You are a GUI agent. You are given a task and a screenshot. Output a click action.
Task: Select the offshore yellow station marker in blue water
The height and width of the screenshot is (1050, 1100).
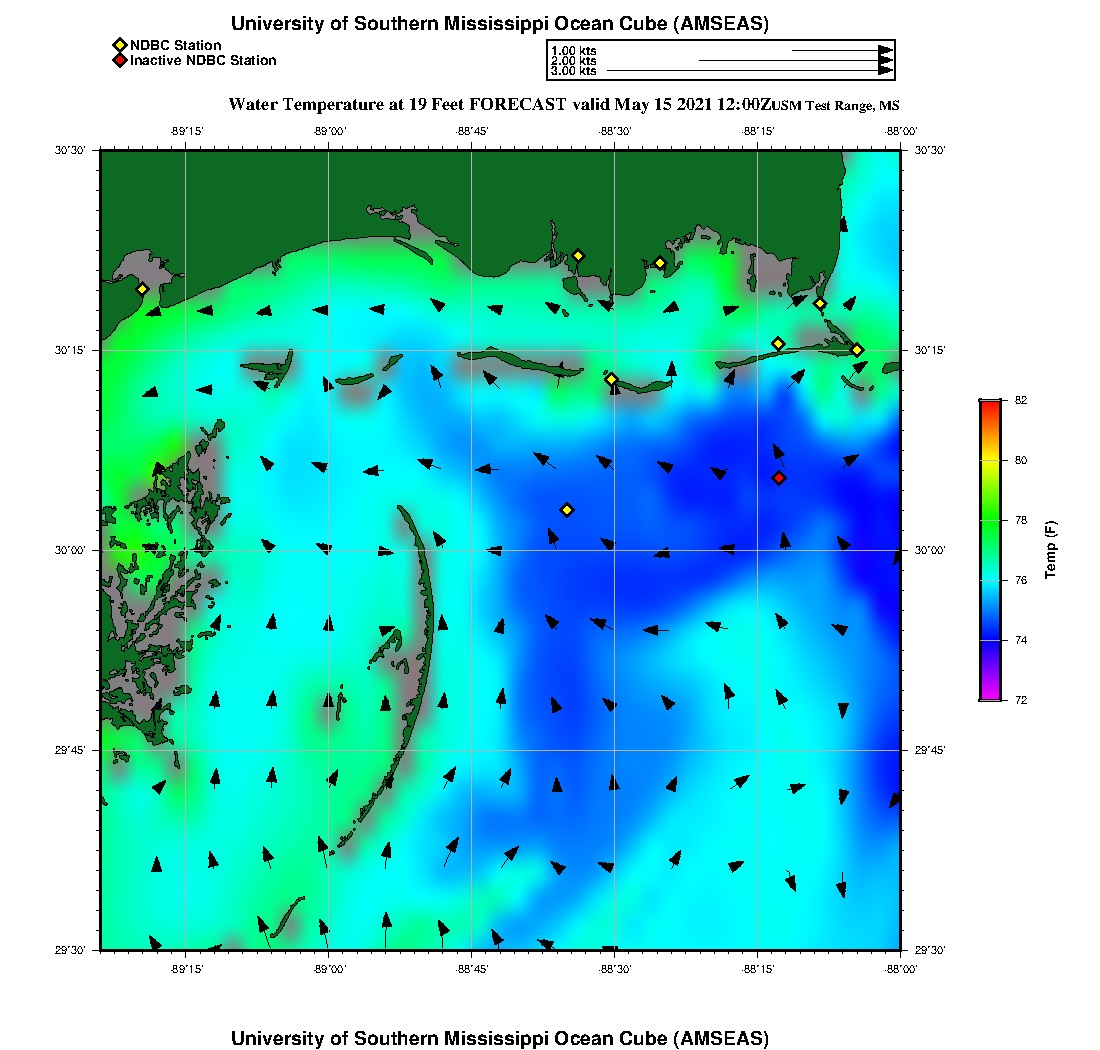[568, 510]
